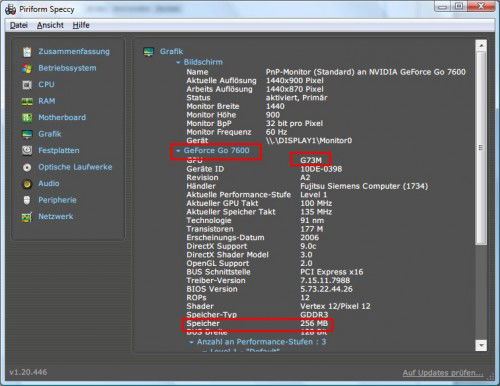Screen dimensions: 500x386
Task: Collapse the Bildschirm tree node
Action: (x=178, y=62)
